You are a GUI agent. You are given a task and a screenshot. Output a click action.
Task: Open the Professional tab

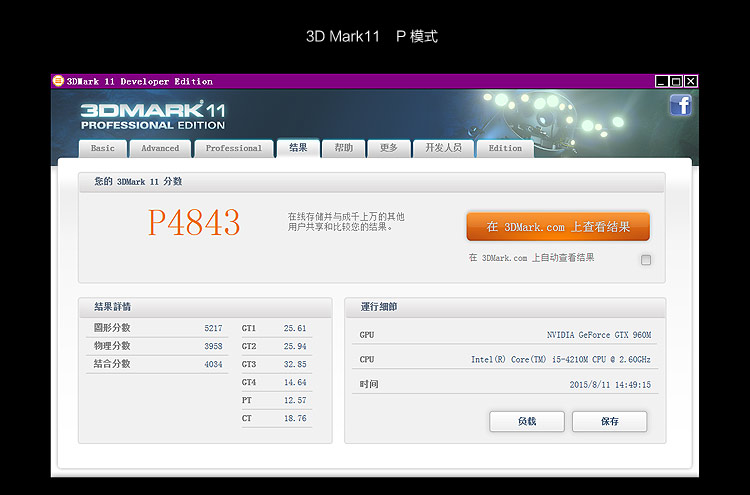point(234,148)
